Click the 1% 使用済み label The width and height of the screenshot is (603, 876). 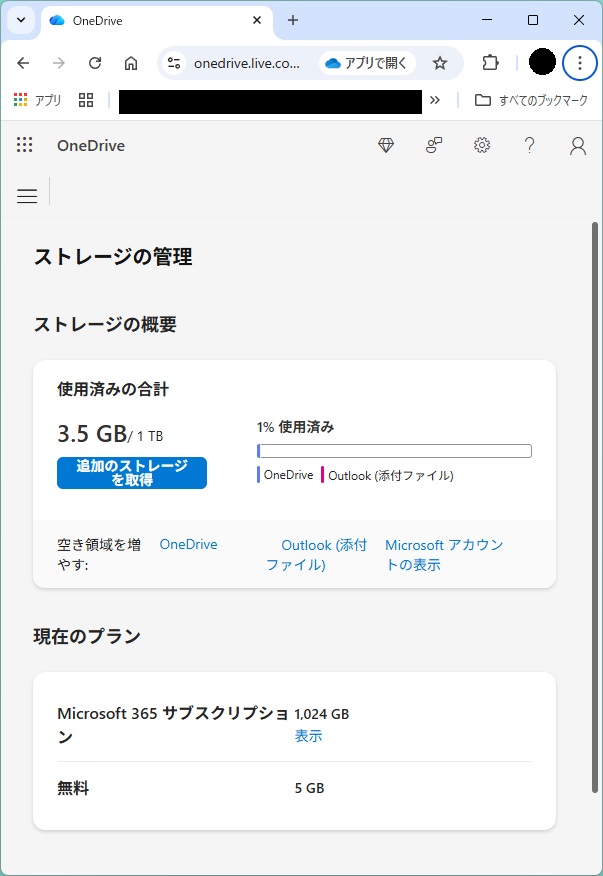(296, 427)
